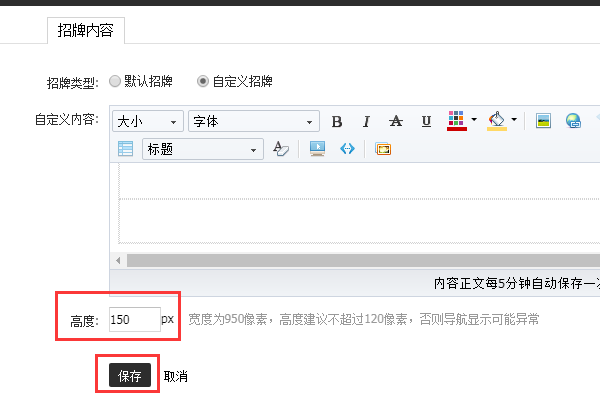Insert image using picture icon
The image size is (600, 400).
coord(543,121)
